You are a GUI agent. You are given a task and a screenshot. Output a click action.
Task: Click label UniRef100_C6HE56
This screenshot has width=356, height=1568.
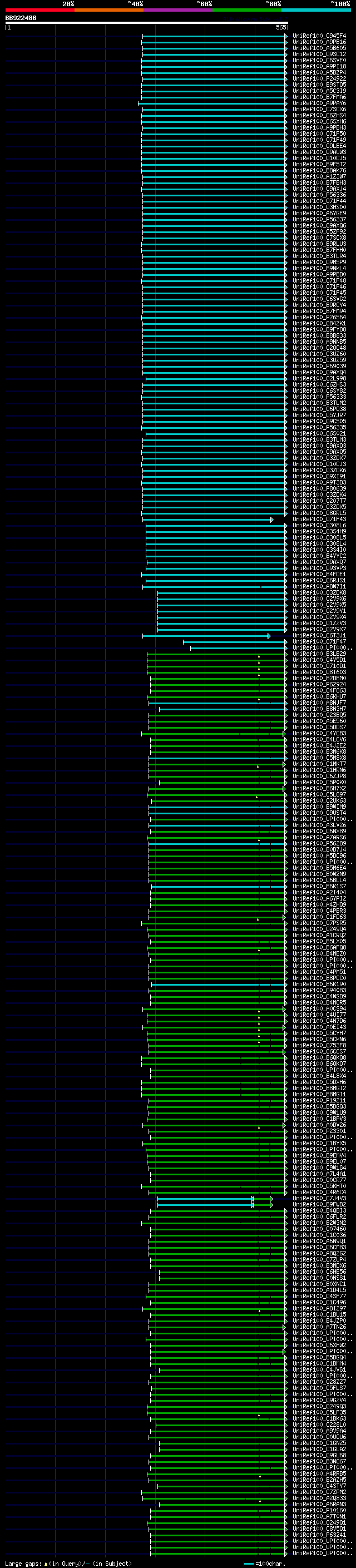click(x=319, y=1272)
